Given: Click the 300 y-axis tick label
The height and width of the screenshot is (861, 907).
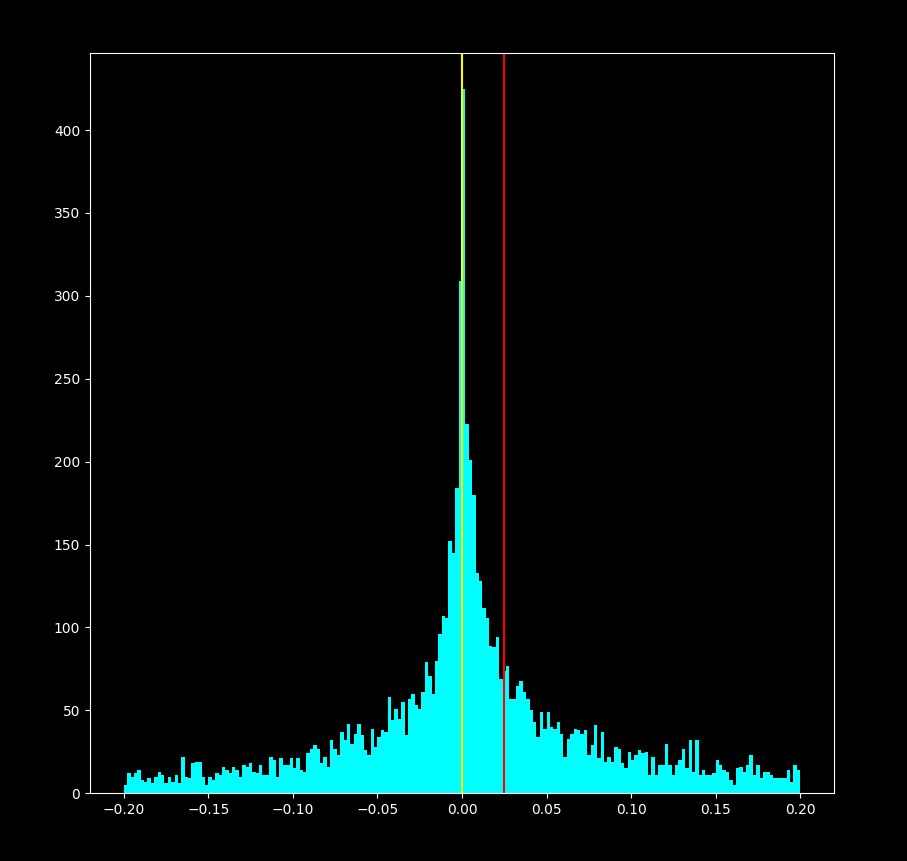Looking at the screenshot, I should 69,297.
